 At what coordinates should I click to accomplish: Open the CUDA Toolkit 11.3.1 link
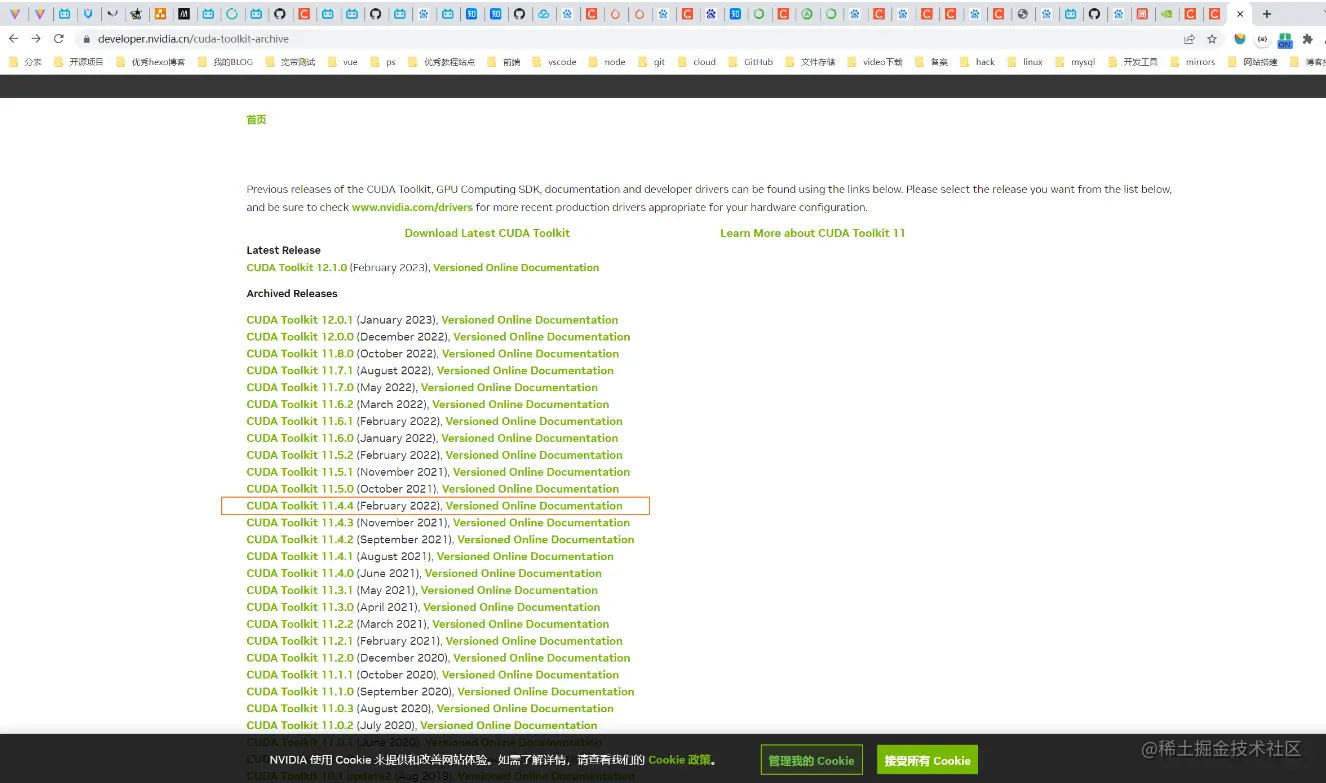(x=300, y=591)
